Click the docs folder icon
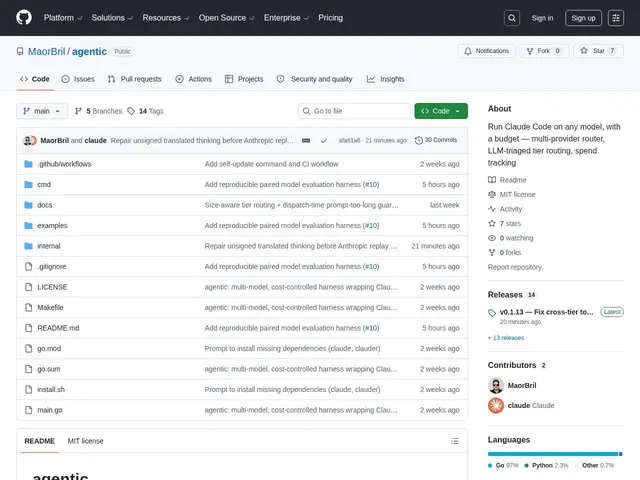Viewport: 640px width, 480px height. click(28, 205)
